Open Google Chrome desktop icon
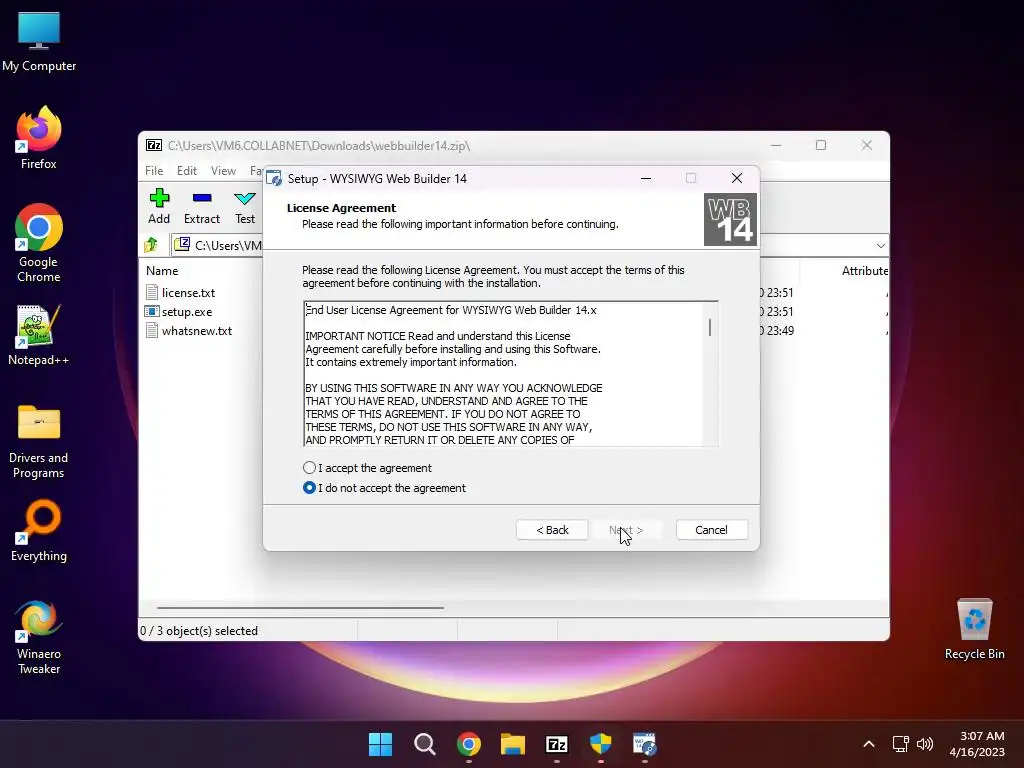 39,243
